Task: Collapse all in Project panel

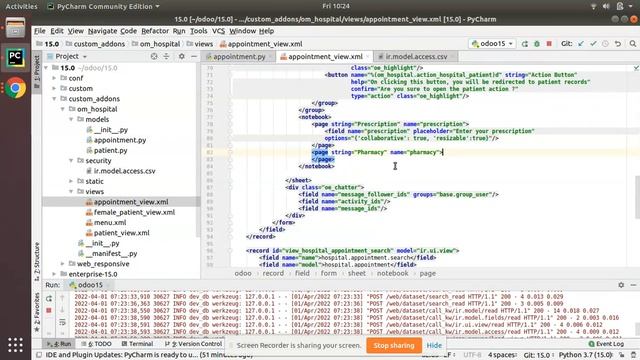Action: [166, 56]
